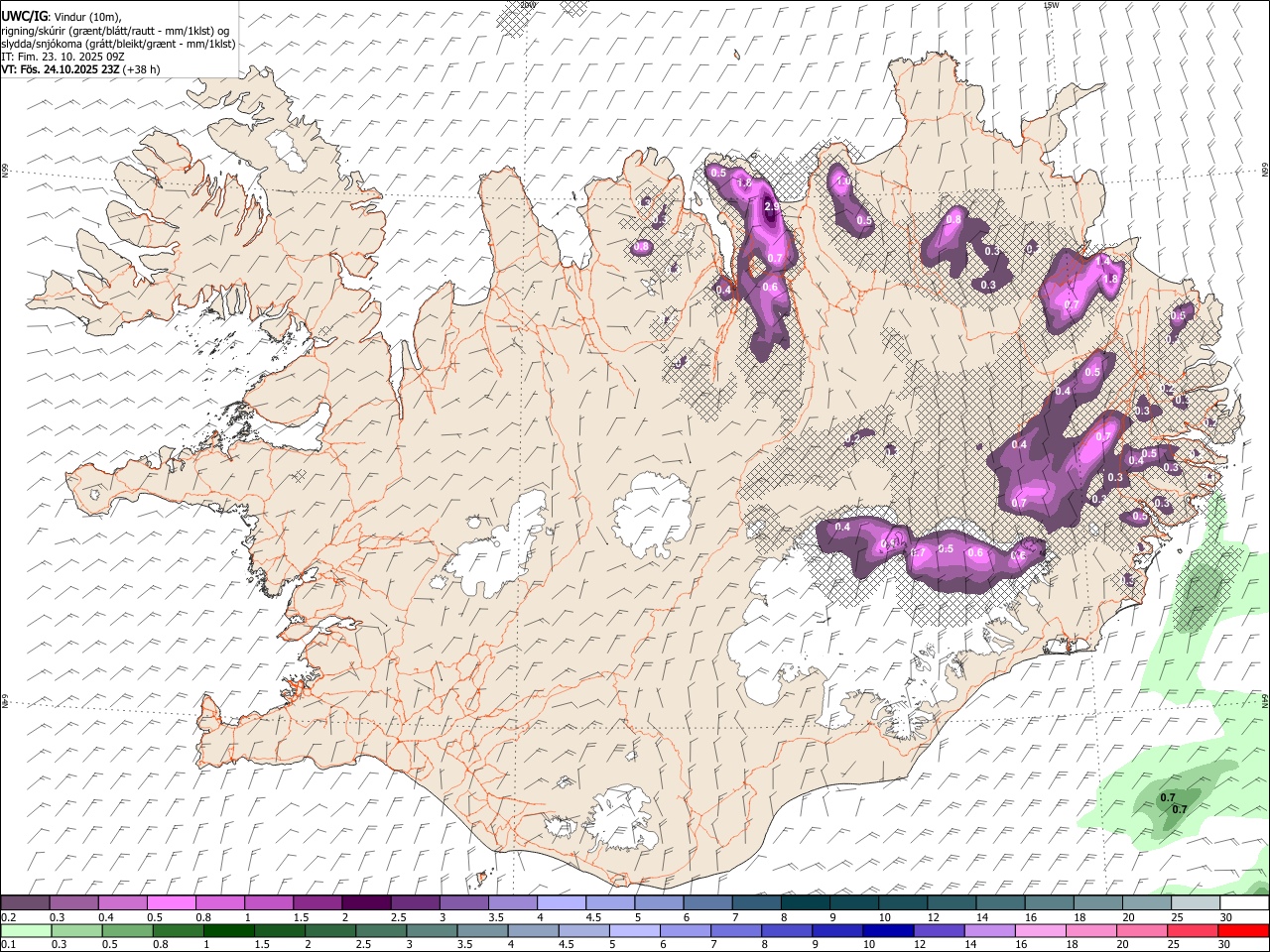
Task: Select the pale green swatch starting at 0.1
Action: pos(26,930)
